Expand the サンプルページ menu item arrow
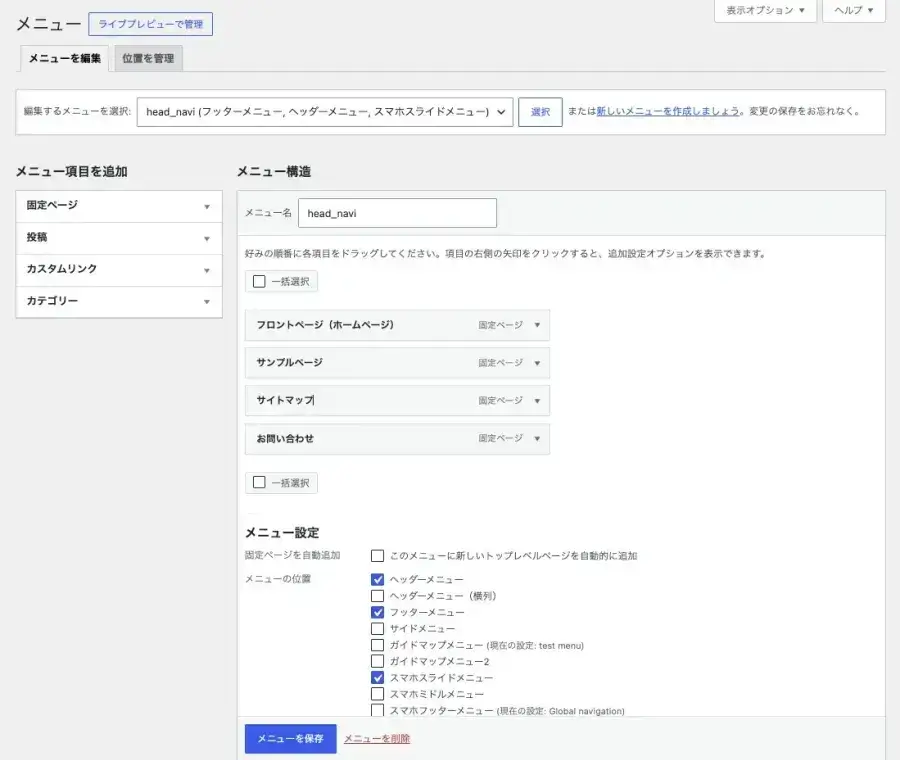 [x=537, y=363]
